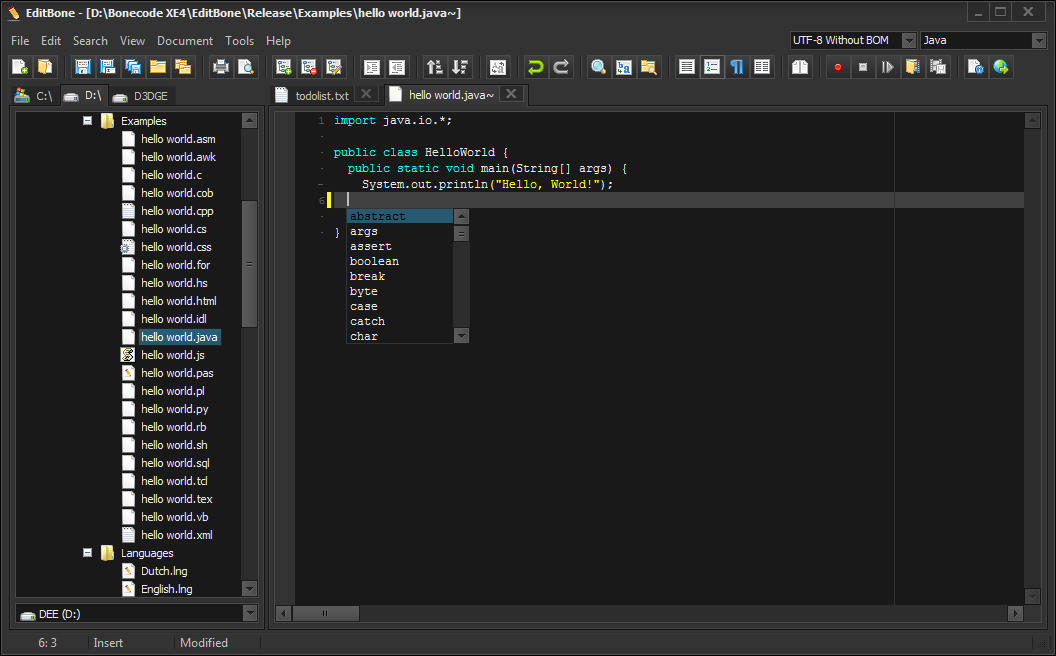1056x656 pixels.
Task: Click the tree icon with pencil
Action: pyautogui.click(x=333, y=67)
